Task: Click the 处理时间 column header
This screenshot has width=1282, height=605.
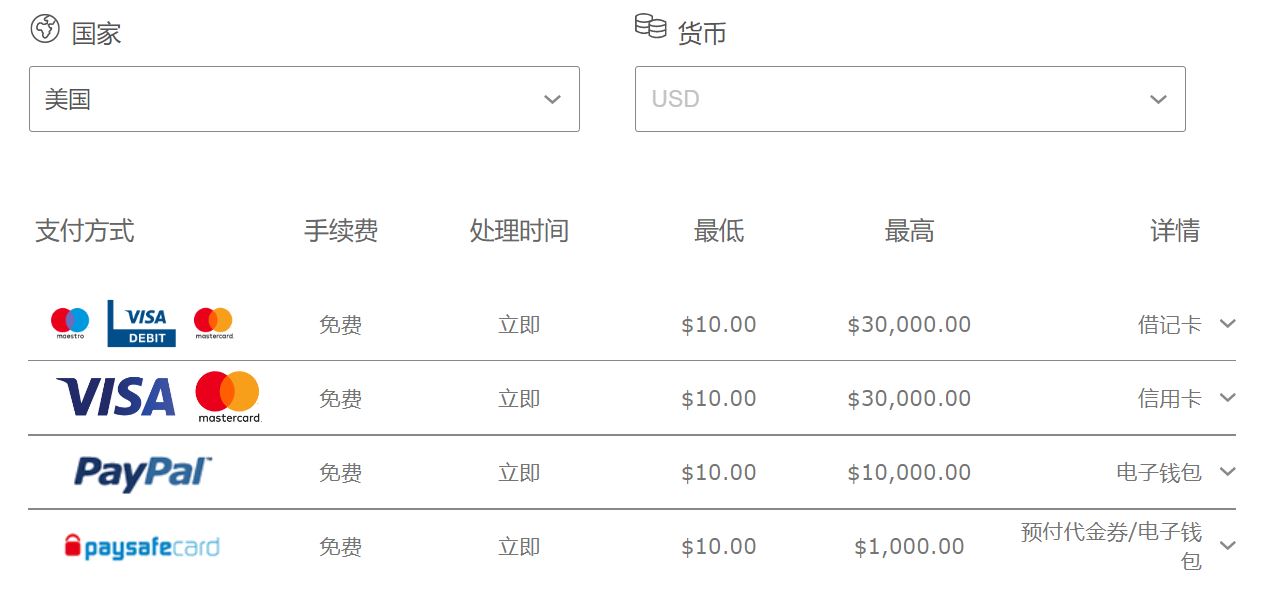Action: 519,231
